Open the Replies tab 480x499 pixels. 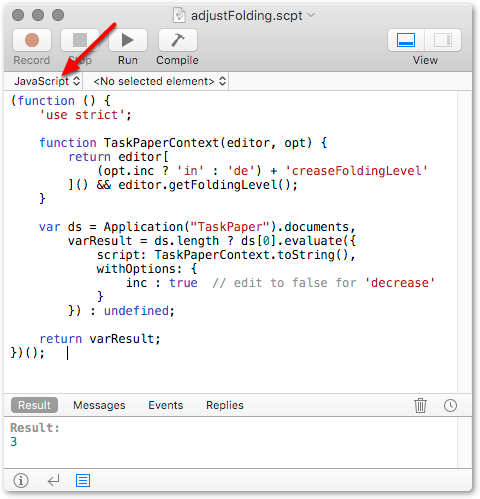point(225,405)
